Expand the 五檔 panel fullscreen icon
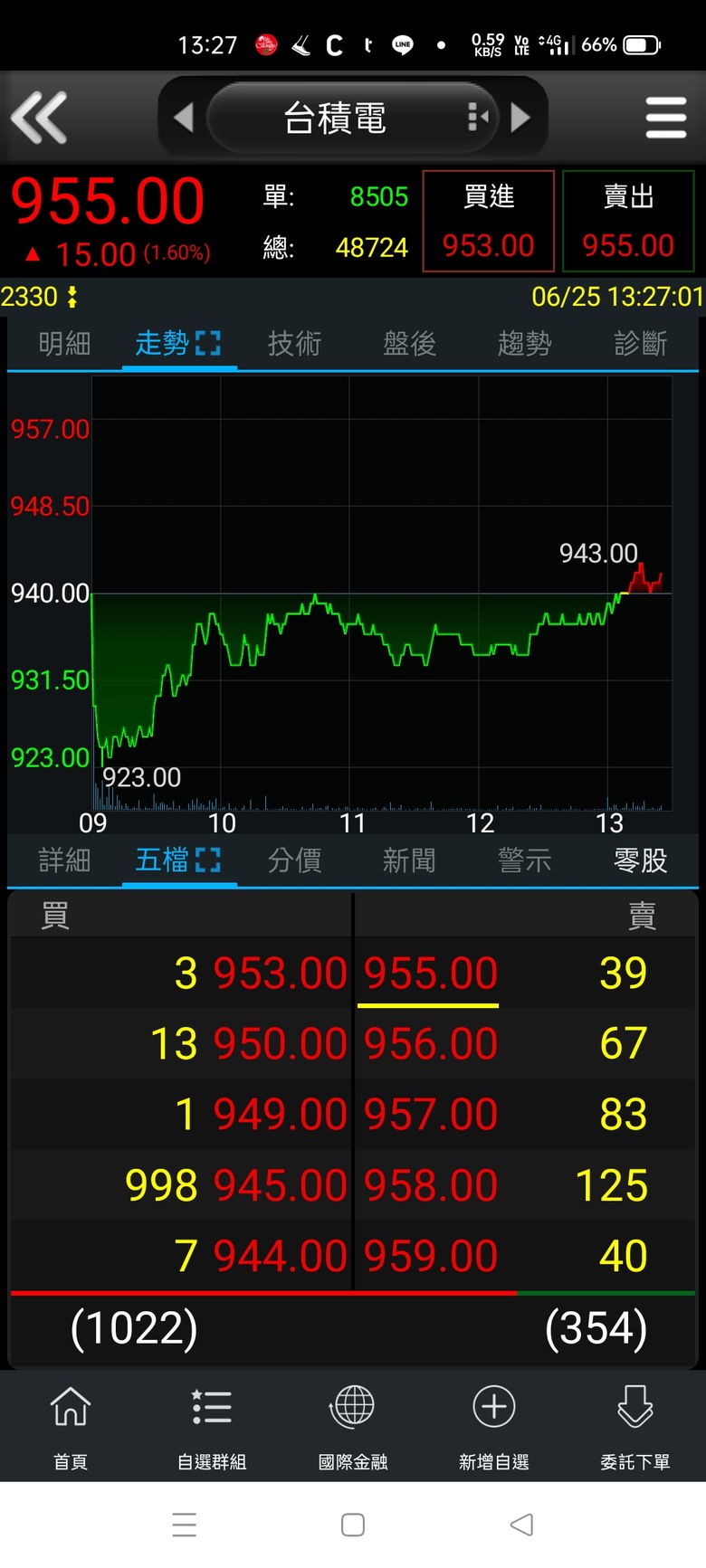 (208, 860)
